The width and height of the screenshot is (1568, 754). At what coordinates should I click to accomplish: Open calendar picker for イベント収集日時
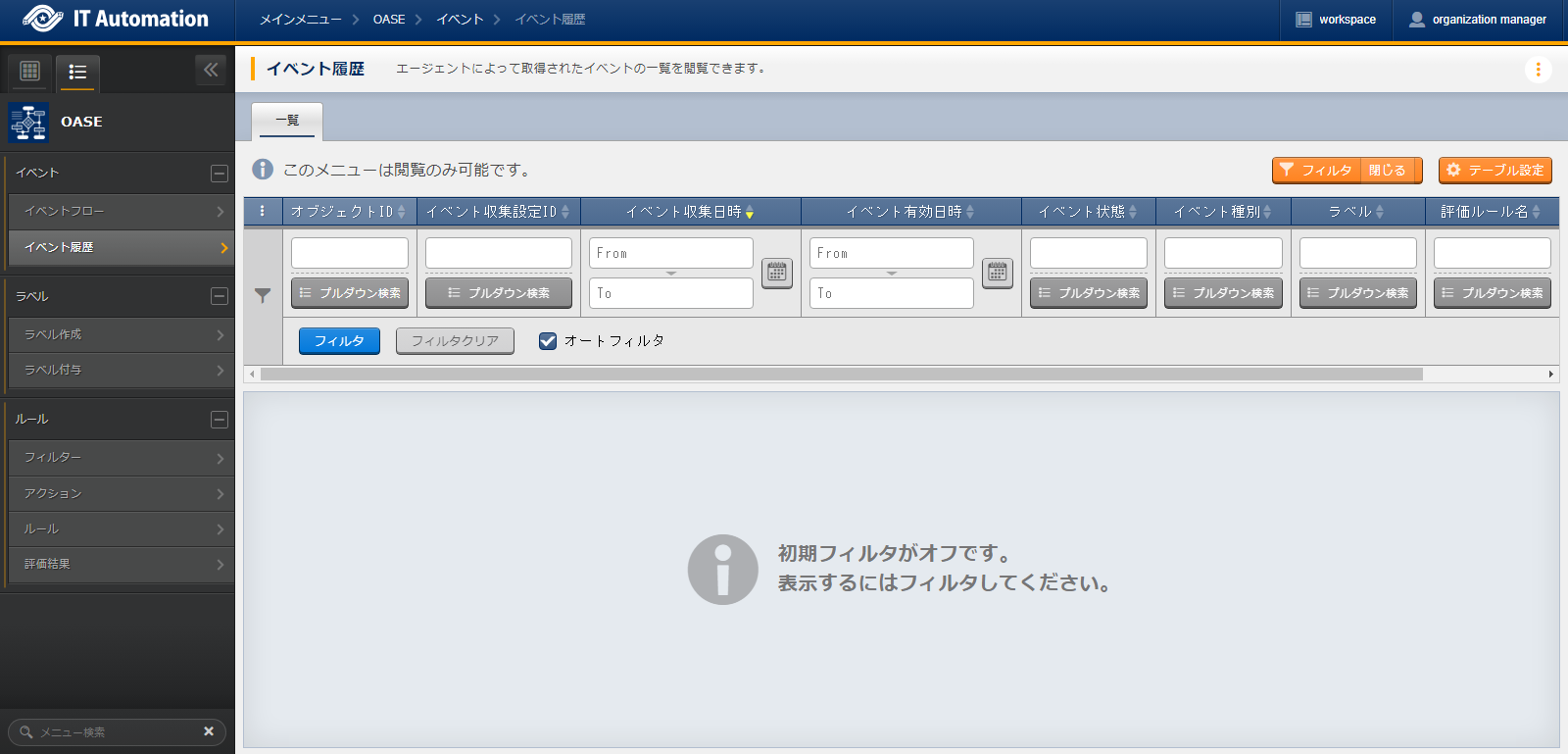click(x=776, y=273)
